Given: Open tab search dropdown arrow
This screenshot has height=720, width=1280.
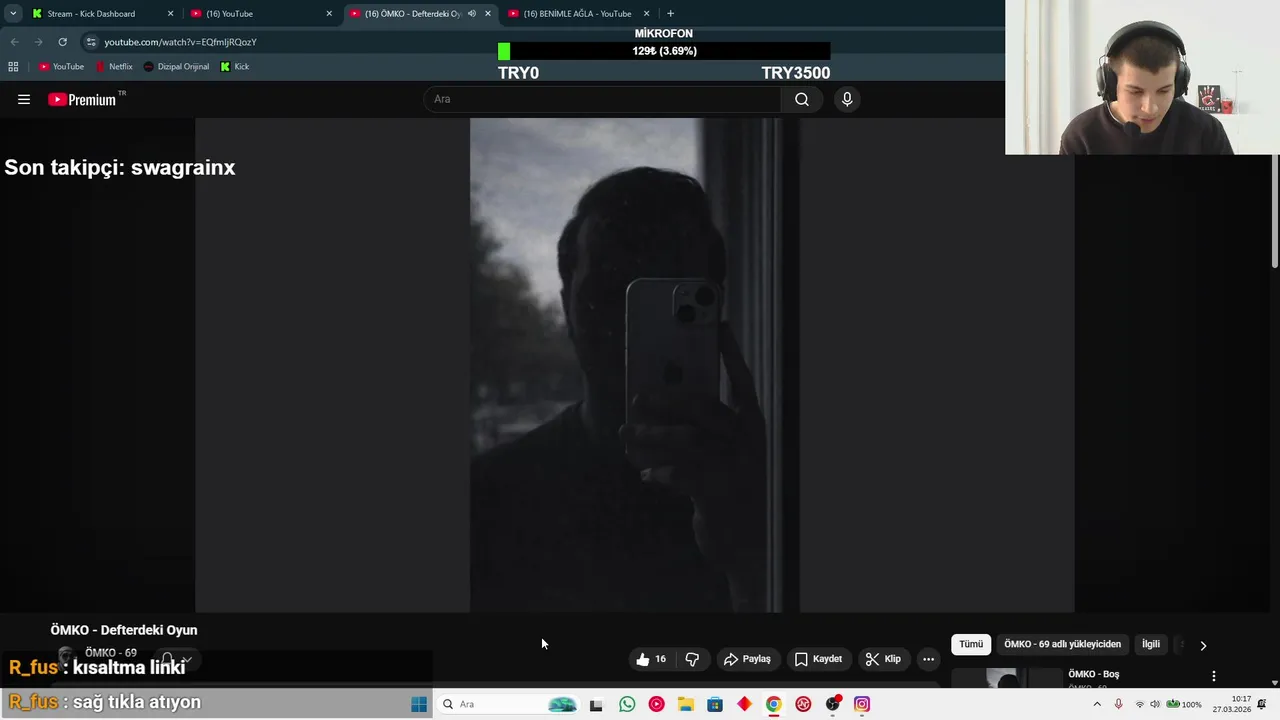Looking at the screenshot, I should (x=13, y=14).
